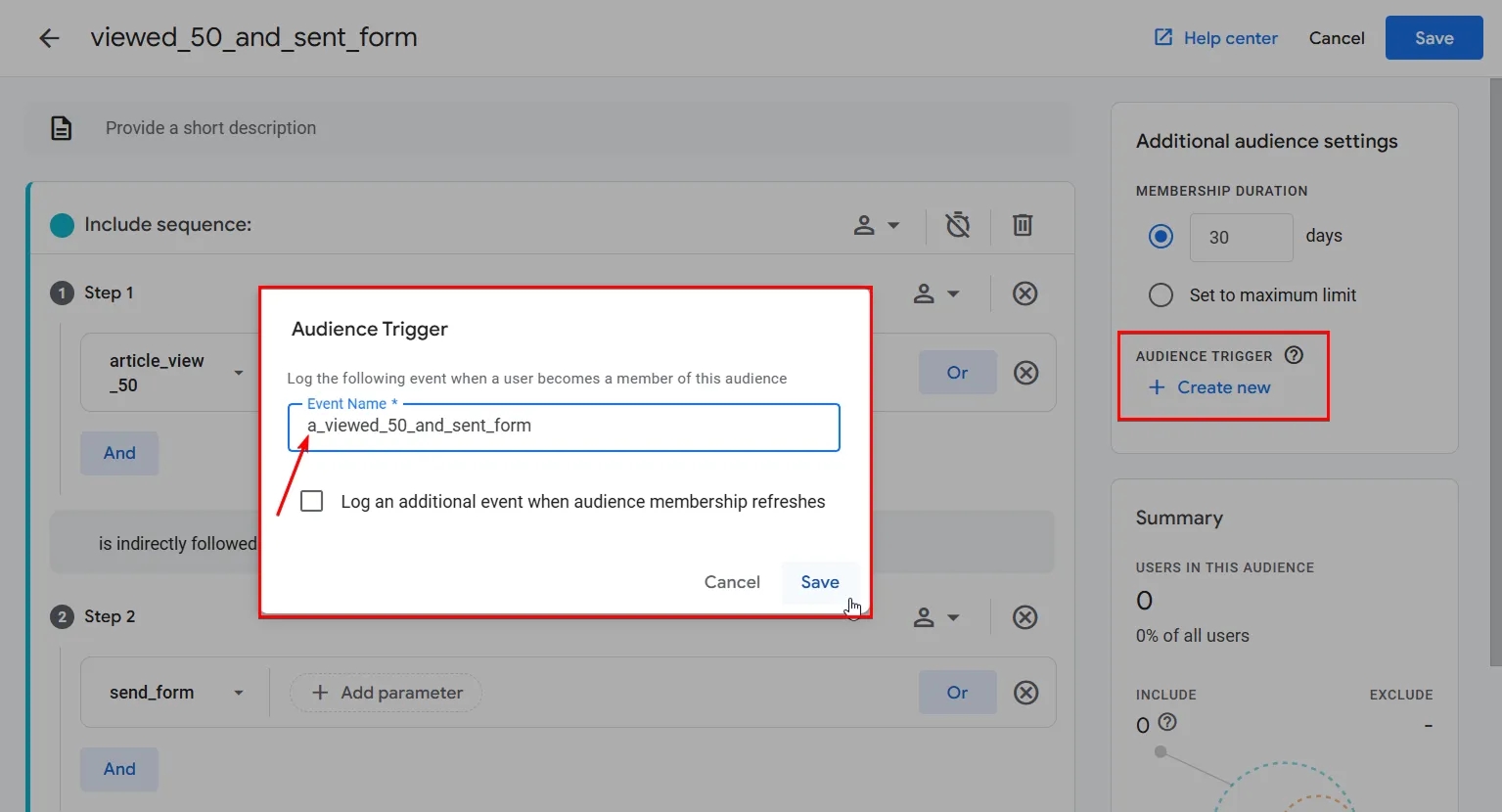The height and width of the screenshot is (812, 1502).
Task: Open the Help center external link icon
Action: [x=1163, y=37]
